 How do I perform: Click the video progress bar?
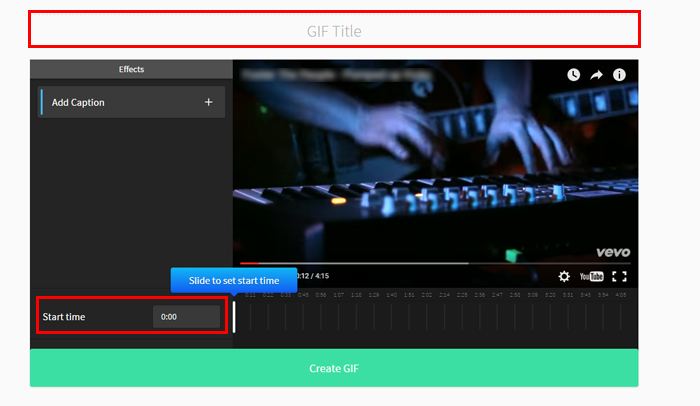pyautogui.click(x=435, y=263)
